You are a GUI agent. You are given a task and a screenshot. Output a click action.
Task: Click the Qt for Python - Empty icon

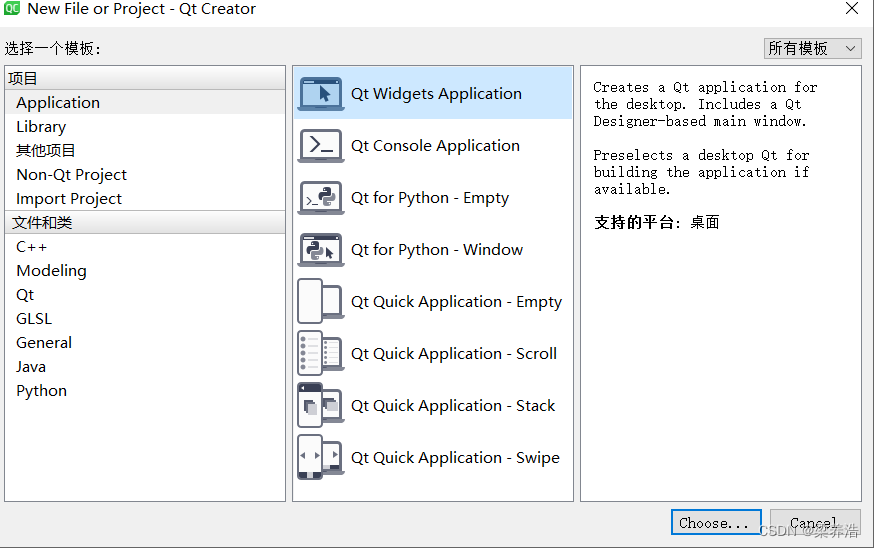tap(321, 198)
